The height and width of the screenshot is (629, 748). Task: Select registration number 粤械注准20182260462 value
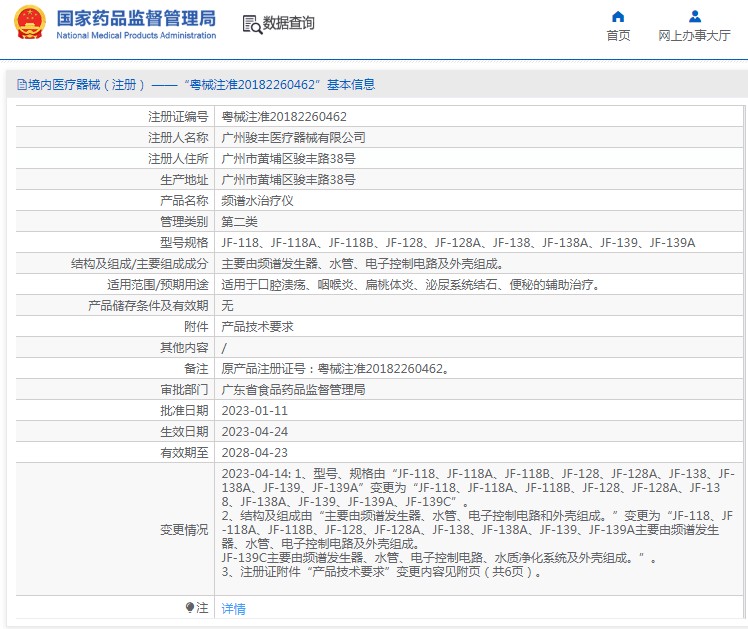(x=284, y=117)
